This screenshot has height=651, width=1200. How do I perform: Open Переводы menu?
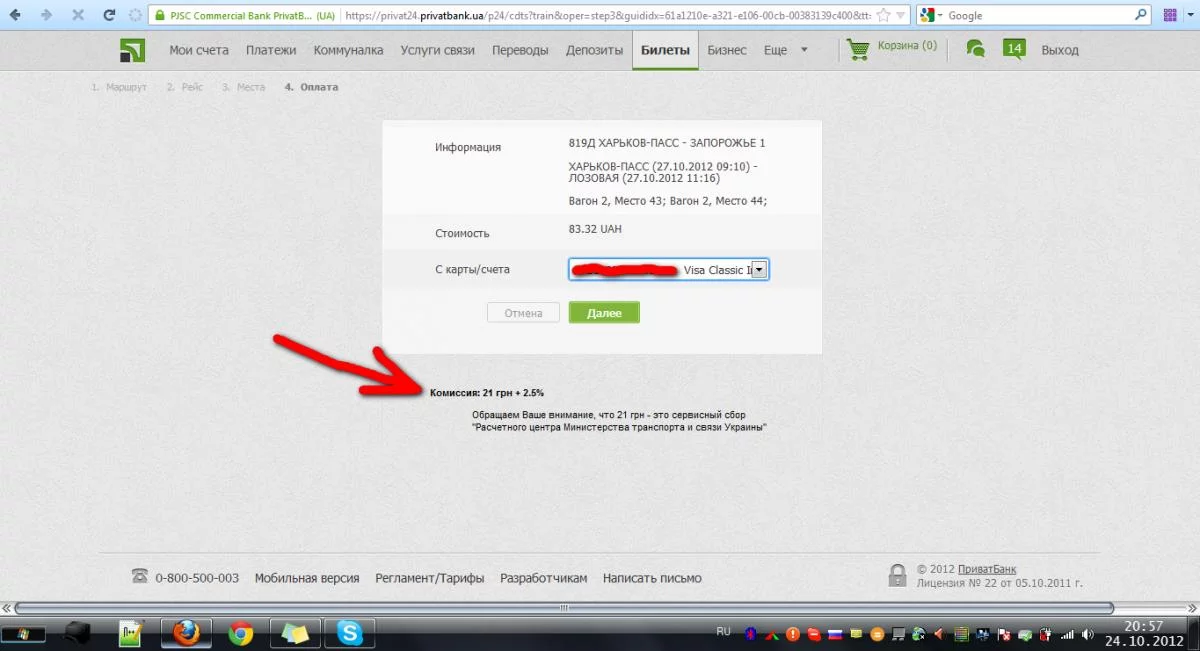pos(520,50)
